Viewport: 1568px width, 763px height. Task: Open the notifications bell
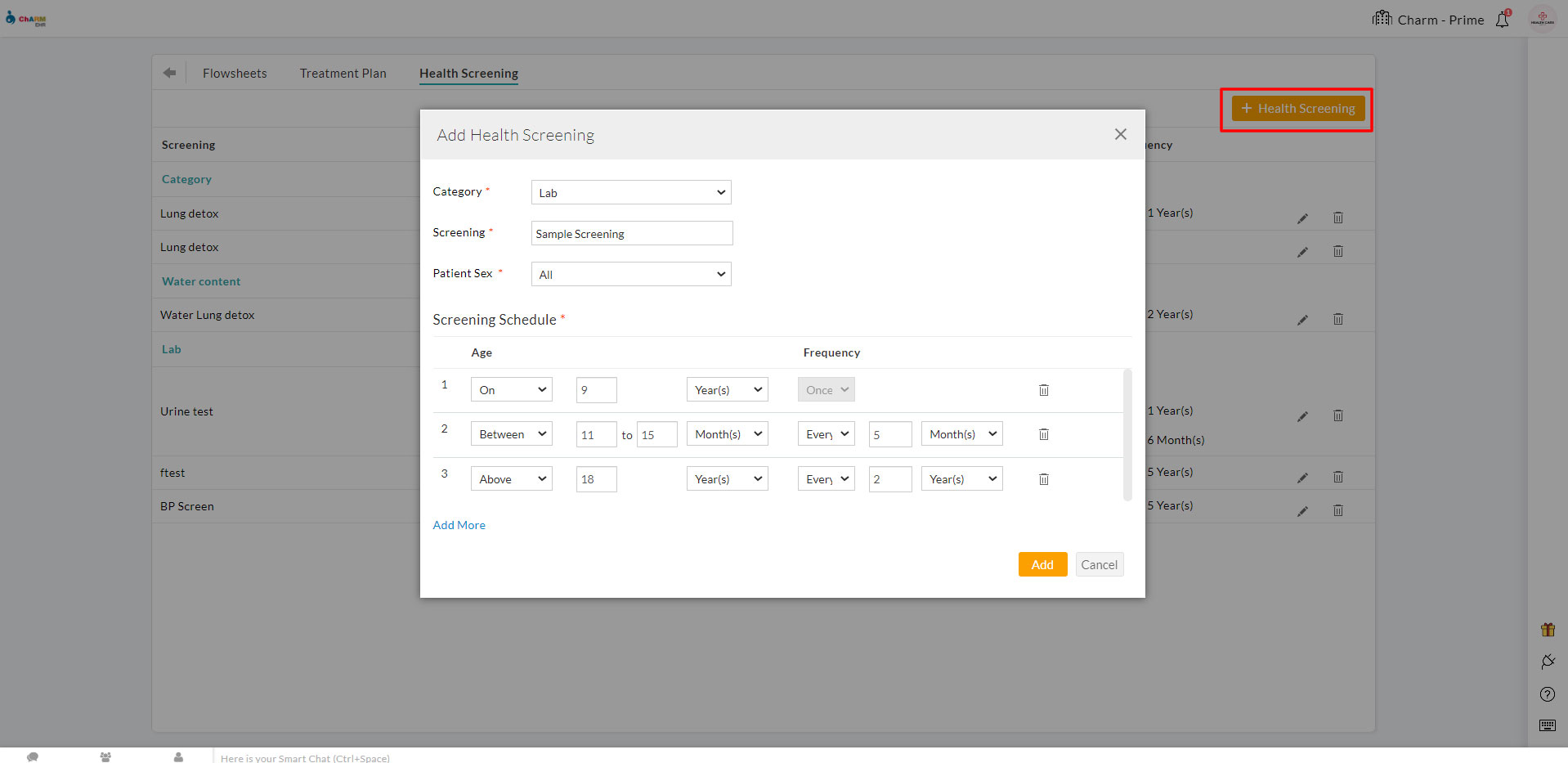[x=1503, y=20]
